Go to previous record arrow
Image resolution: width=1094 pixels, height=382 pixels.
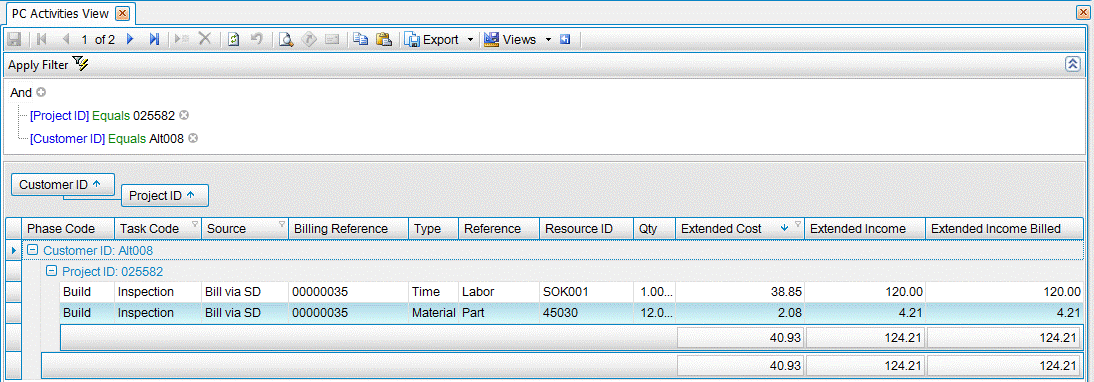point(66,40)
